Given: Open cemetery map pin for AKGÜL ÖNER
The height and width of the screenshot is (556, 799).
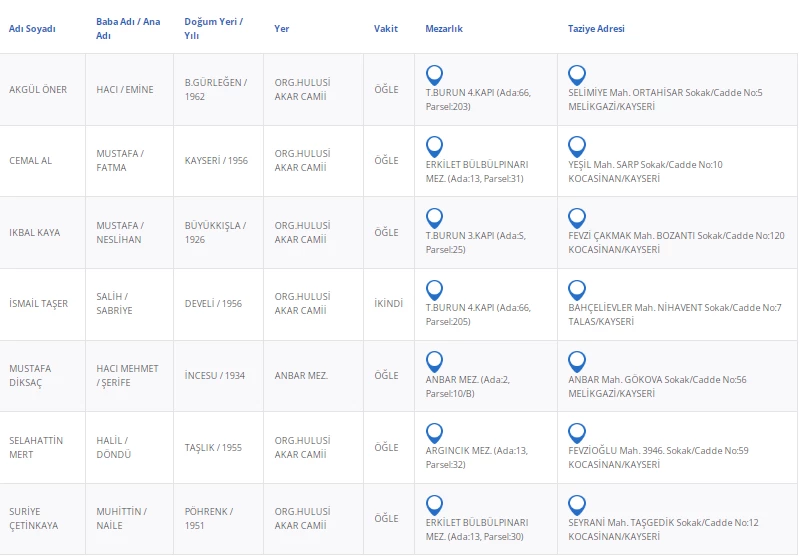Looking at the screenshot, I should point(434,74).
